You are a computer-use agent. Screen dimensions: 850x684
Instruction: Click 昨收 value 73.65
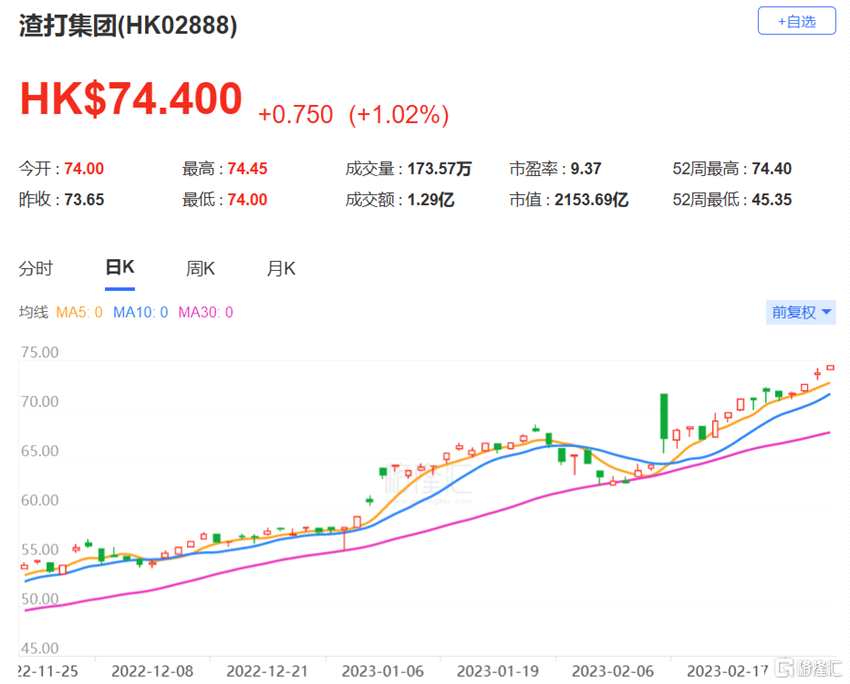coord(84,199)
